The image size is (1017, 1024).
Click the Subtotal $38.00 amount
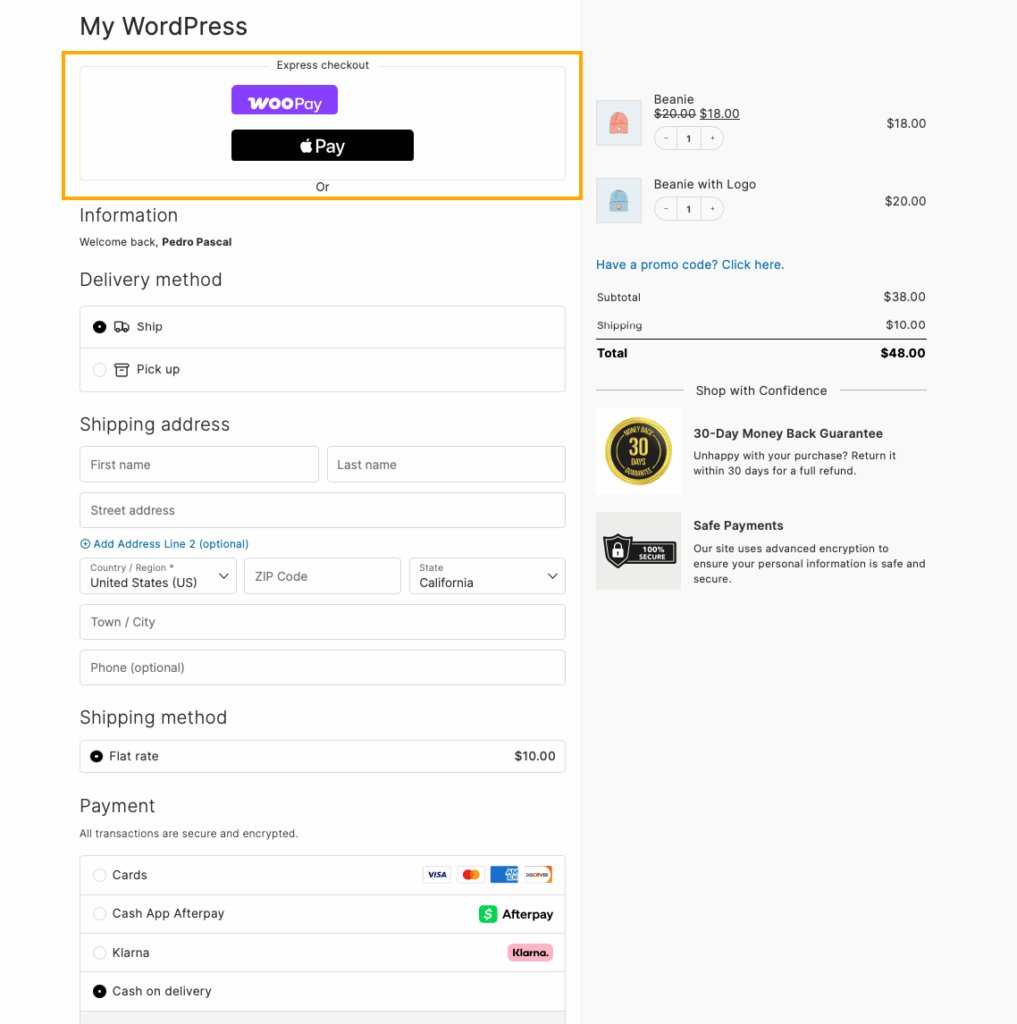pos(904,296)
